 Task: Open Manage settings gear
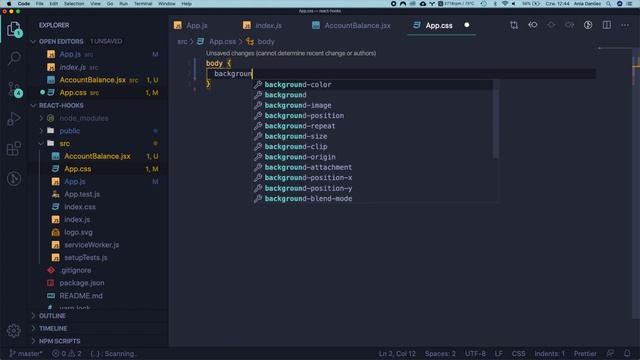[14, 330]
